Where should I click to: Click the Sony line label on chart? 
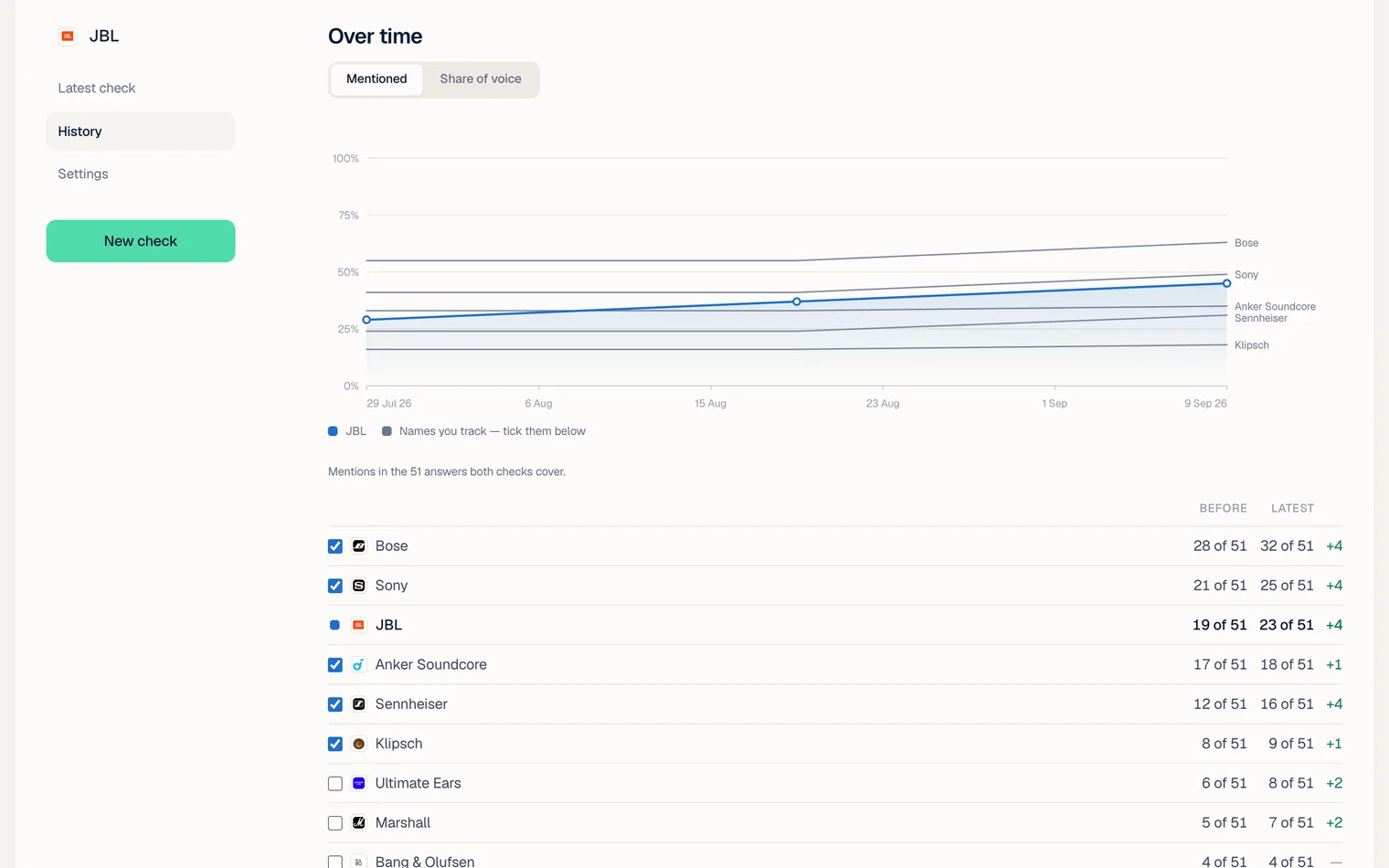(1246, 275)
